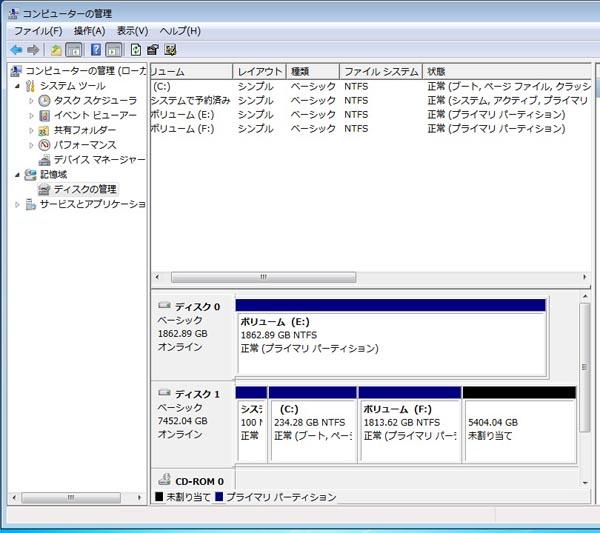Select the 5404.04 GB 未割り当て space
Viewport: 600px width, 533px height.
pos(520,424)
